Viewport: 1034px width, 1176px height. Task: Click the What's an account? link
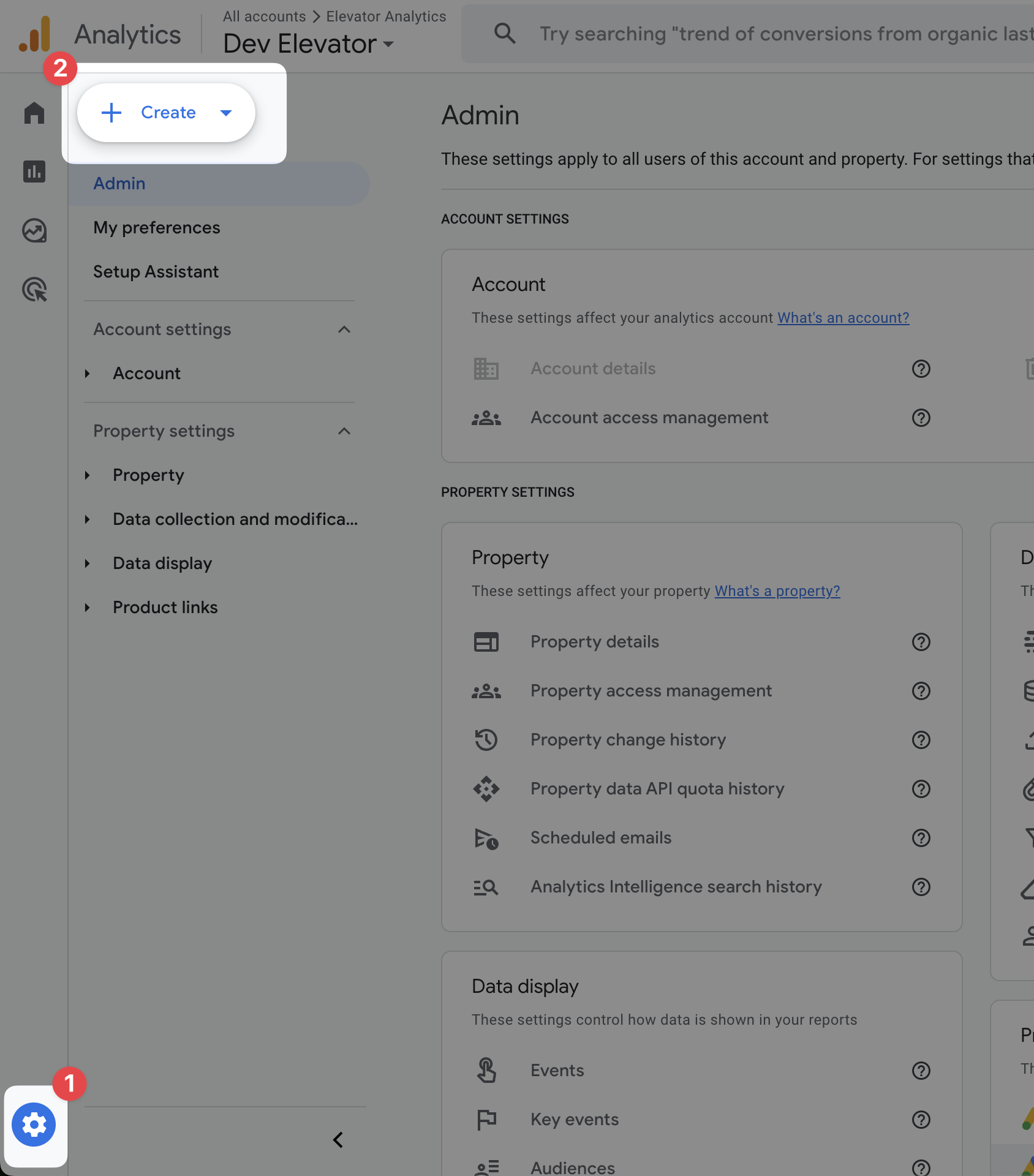[843, 318]
